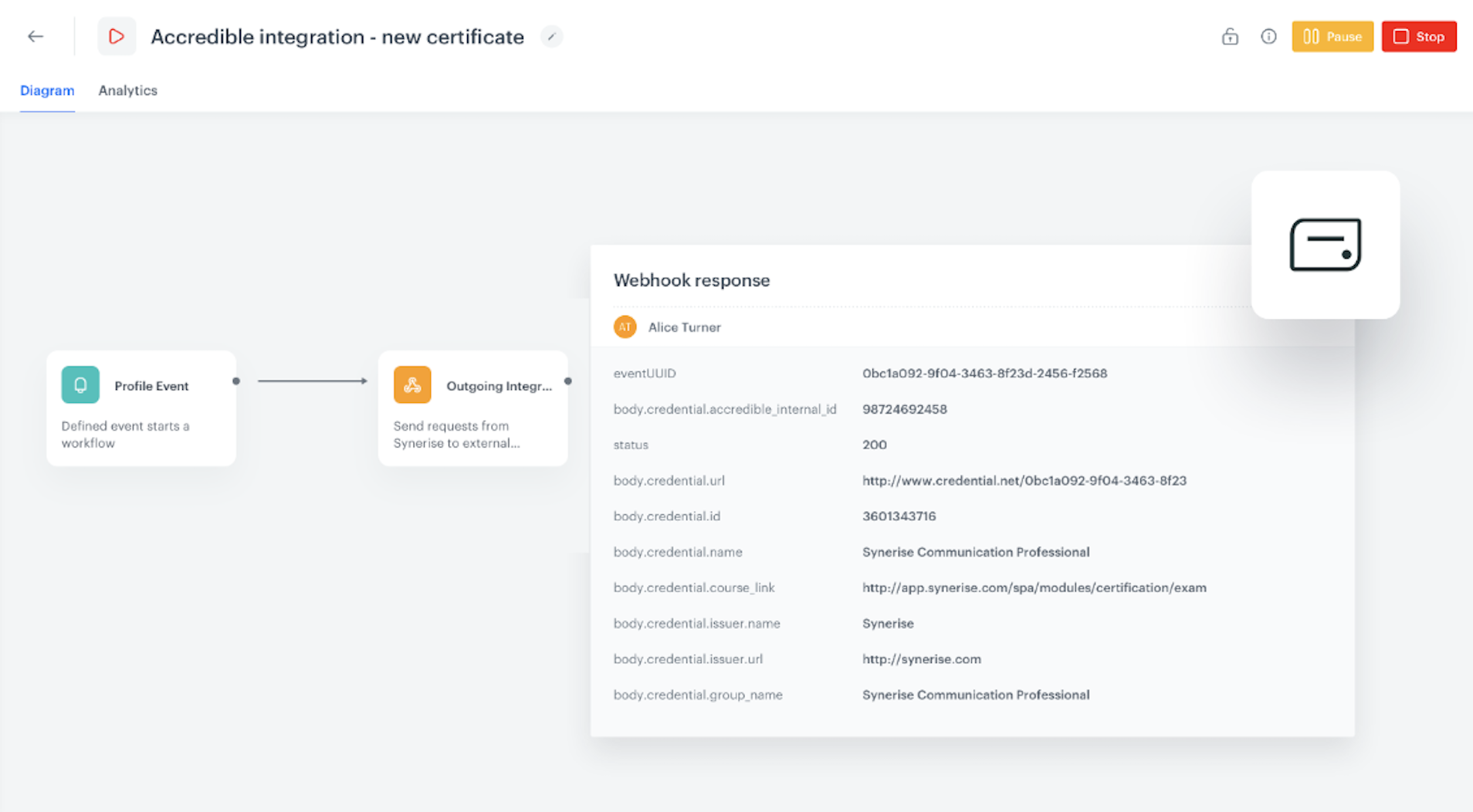Click the back arrow icon
Viewport: 1473px width, 812px height.
pyautogui.click(x=36, y=36)
